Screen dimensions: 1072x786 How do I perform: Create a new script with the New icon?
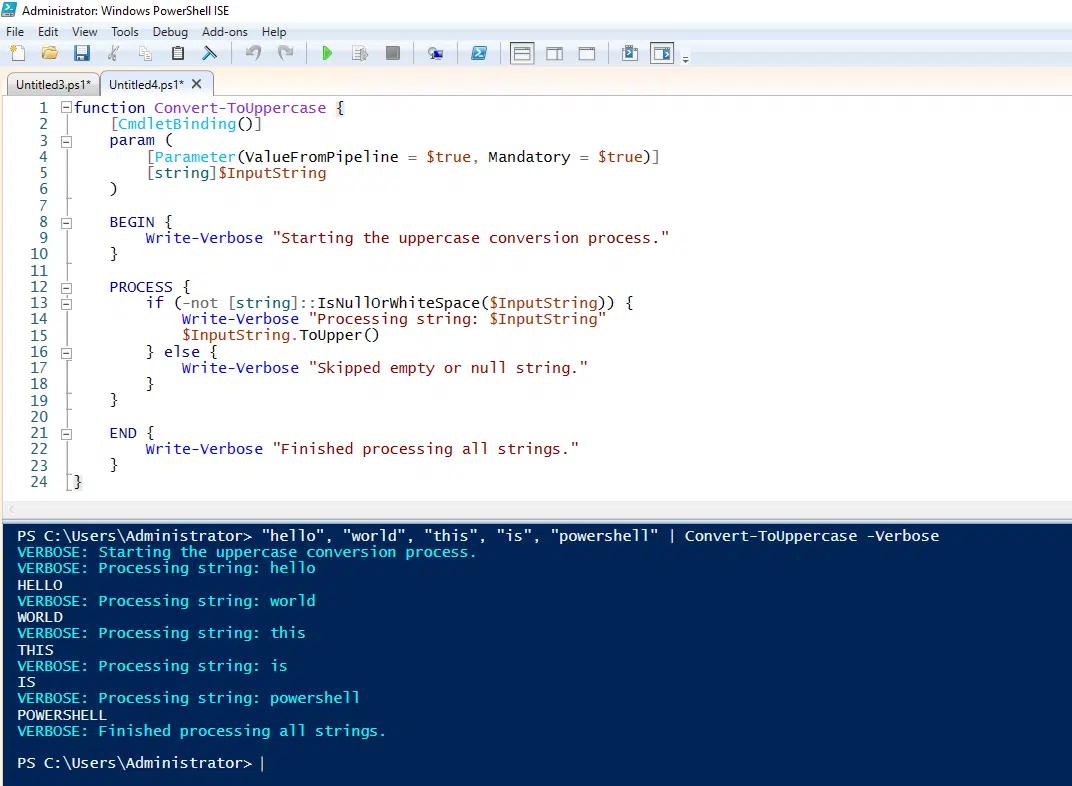coord(18,53)
